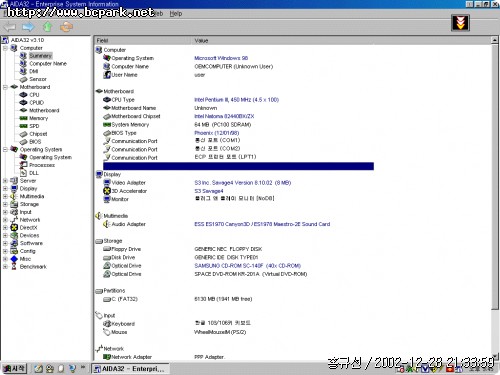The height and width of the screenshot is (375, 500).
Task: Click the Benchmark hourglass icon
Action: (14, 266)
